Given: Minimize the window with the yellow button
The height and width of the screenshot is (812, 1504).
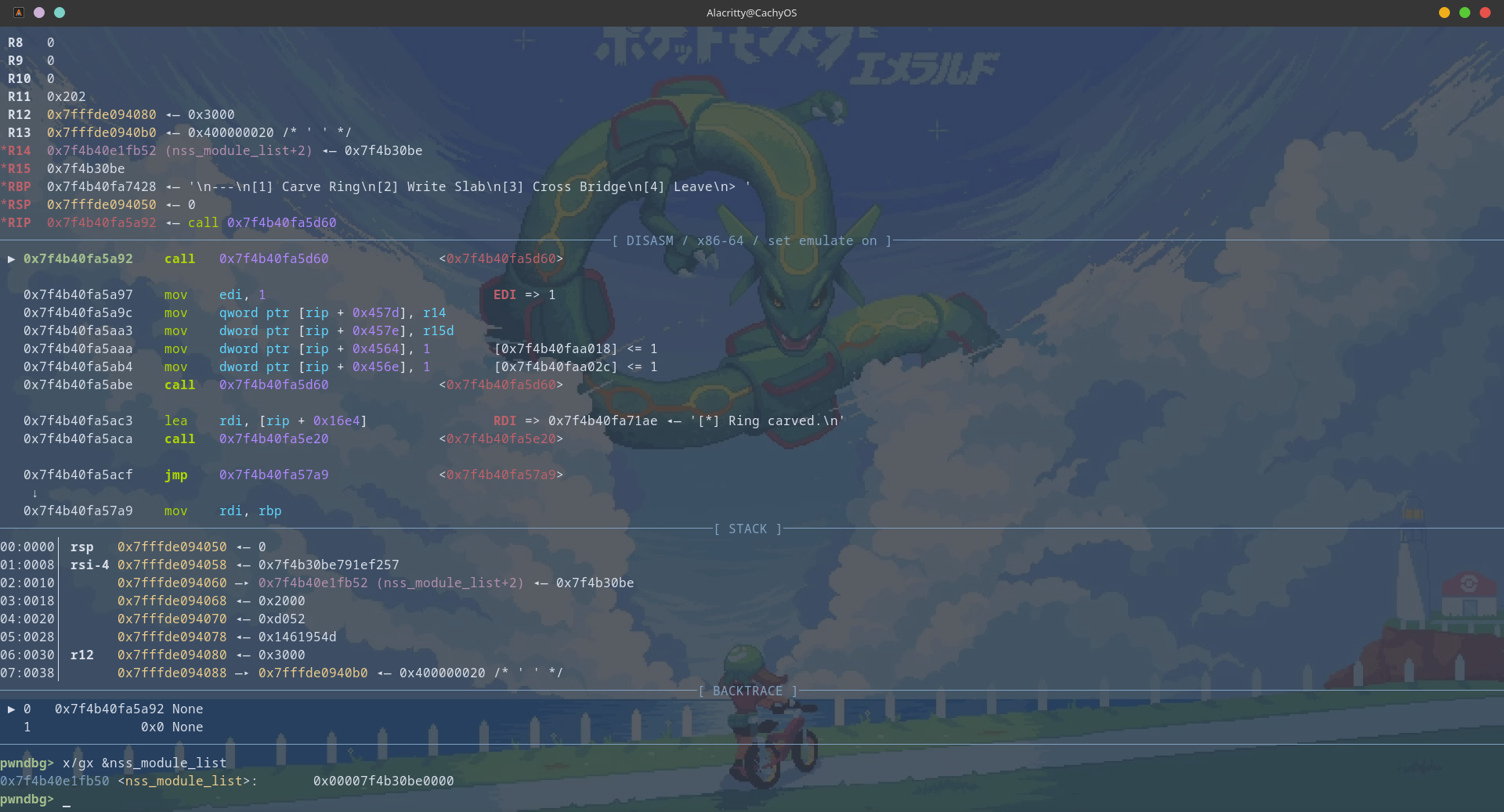Looking at the screenshot, I should pyautogui.click(x=1444, y=13).
